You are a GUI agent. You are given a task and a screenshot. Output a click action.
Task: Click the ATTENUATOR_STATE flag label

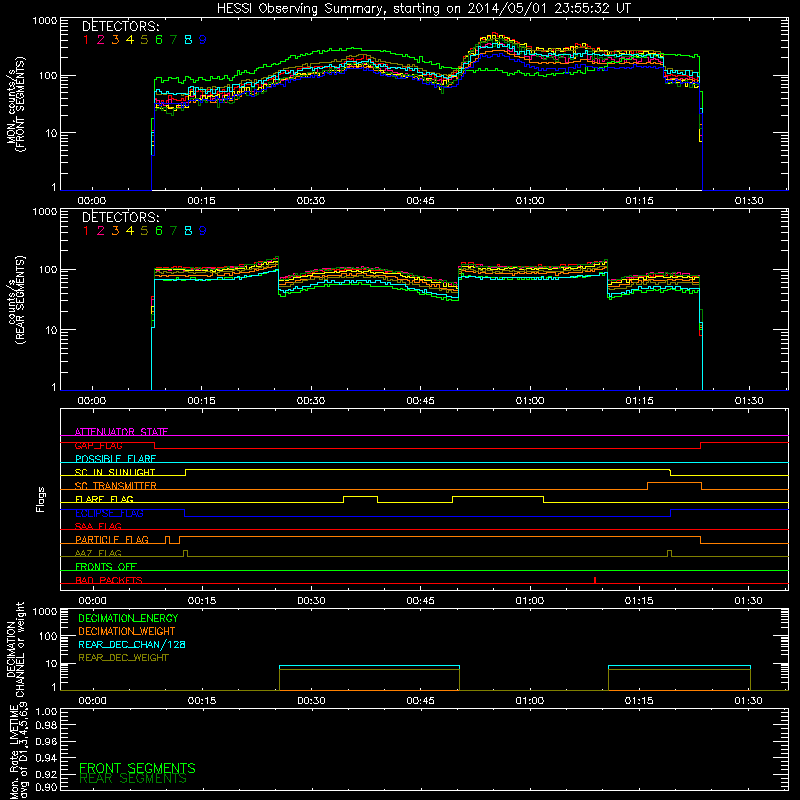click(x=121, y=432)
